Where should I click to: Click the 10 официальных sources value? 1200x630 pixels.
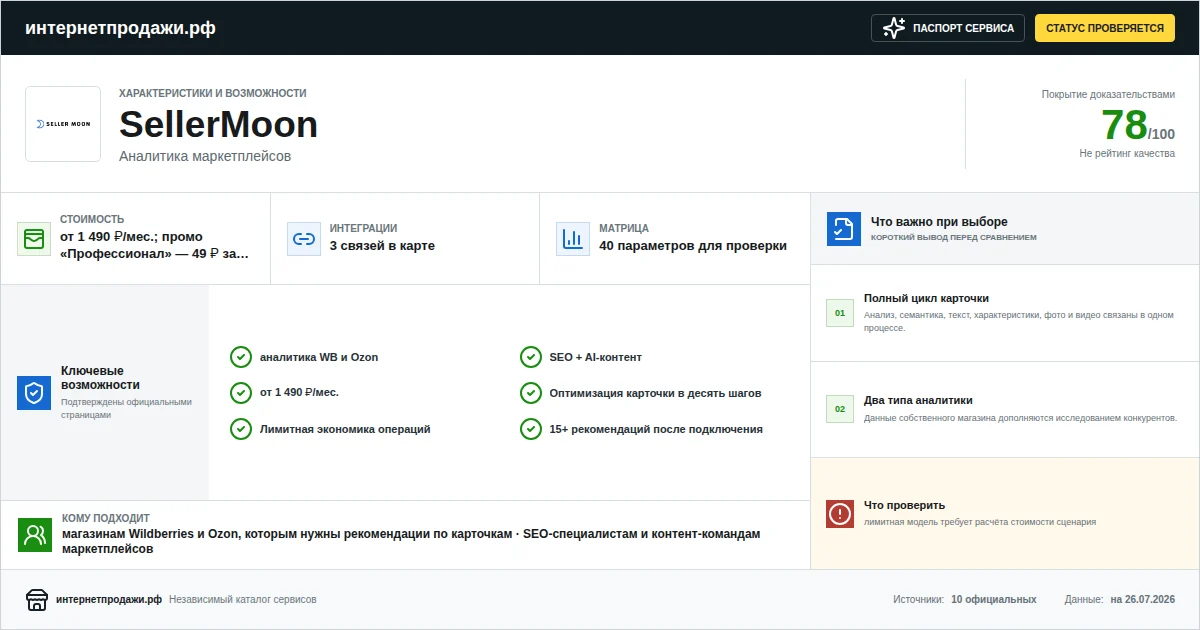[x=994, y=599]
